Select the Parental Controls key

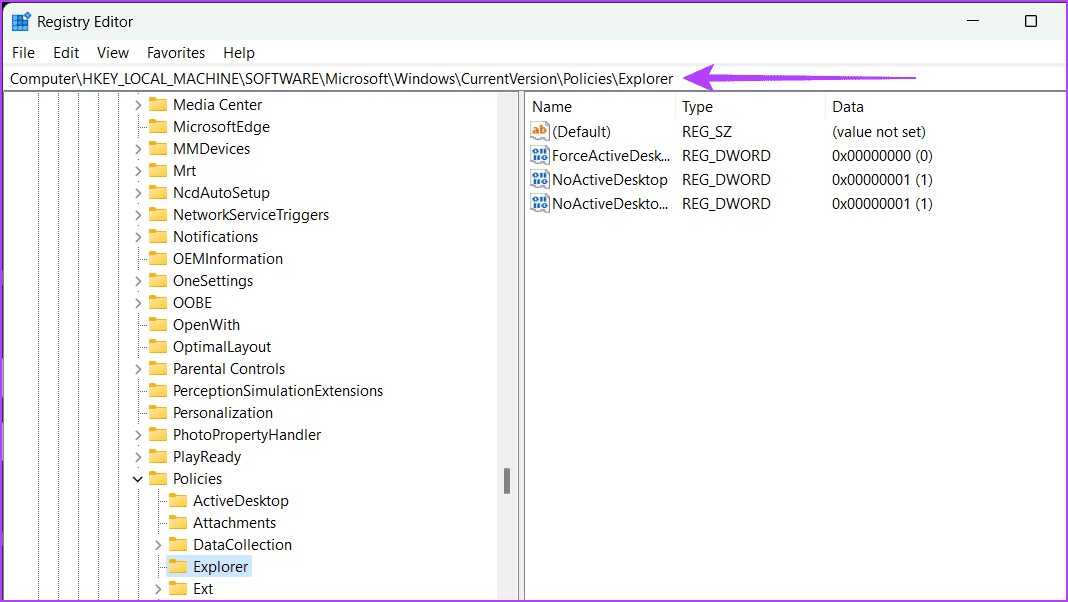pyautogui.click(x=229, y=368)
